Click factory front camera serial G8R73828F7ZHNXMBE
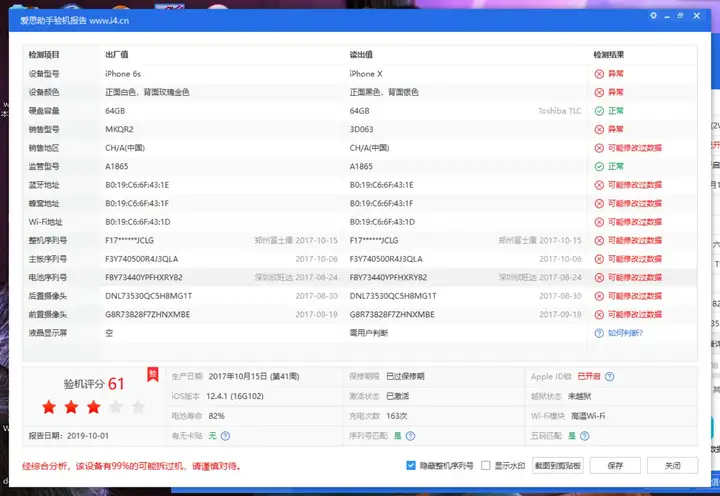 [147, 315]
